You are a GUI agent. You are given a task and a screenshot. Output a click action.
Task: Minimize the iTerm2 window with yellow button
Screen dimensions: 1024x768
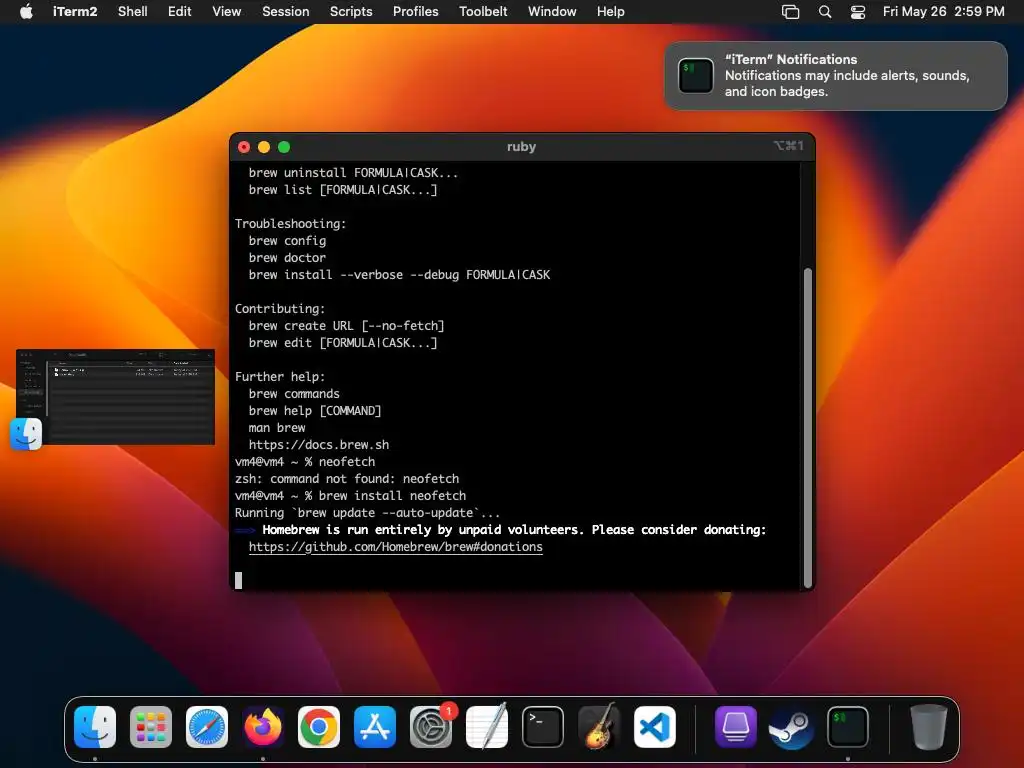[x=264, y=147]
